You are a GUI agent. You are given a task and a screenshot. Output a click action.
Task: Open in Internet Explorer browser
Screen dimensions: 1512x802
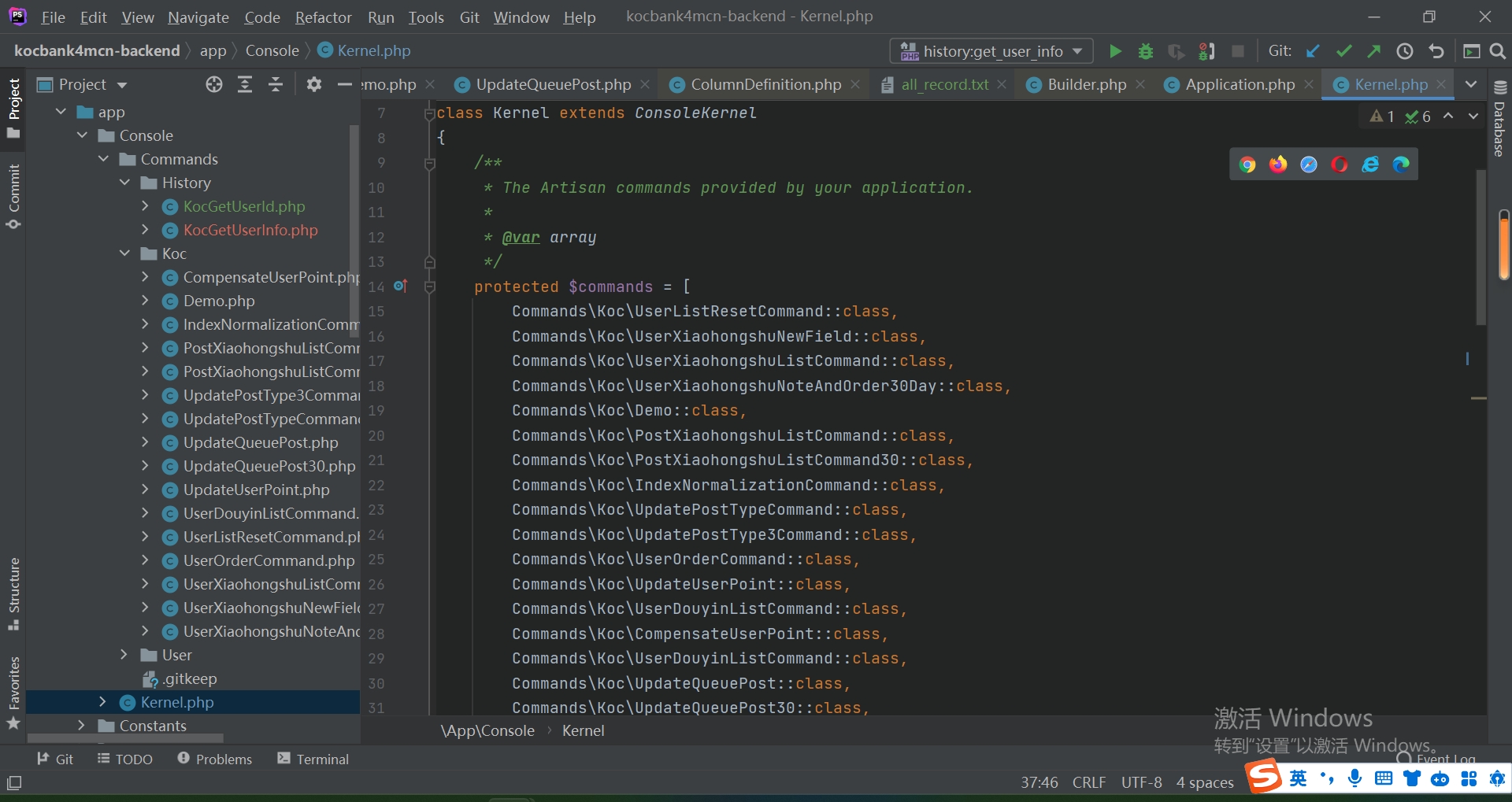pos(1370,164)
